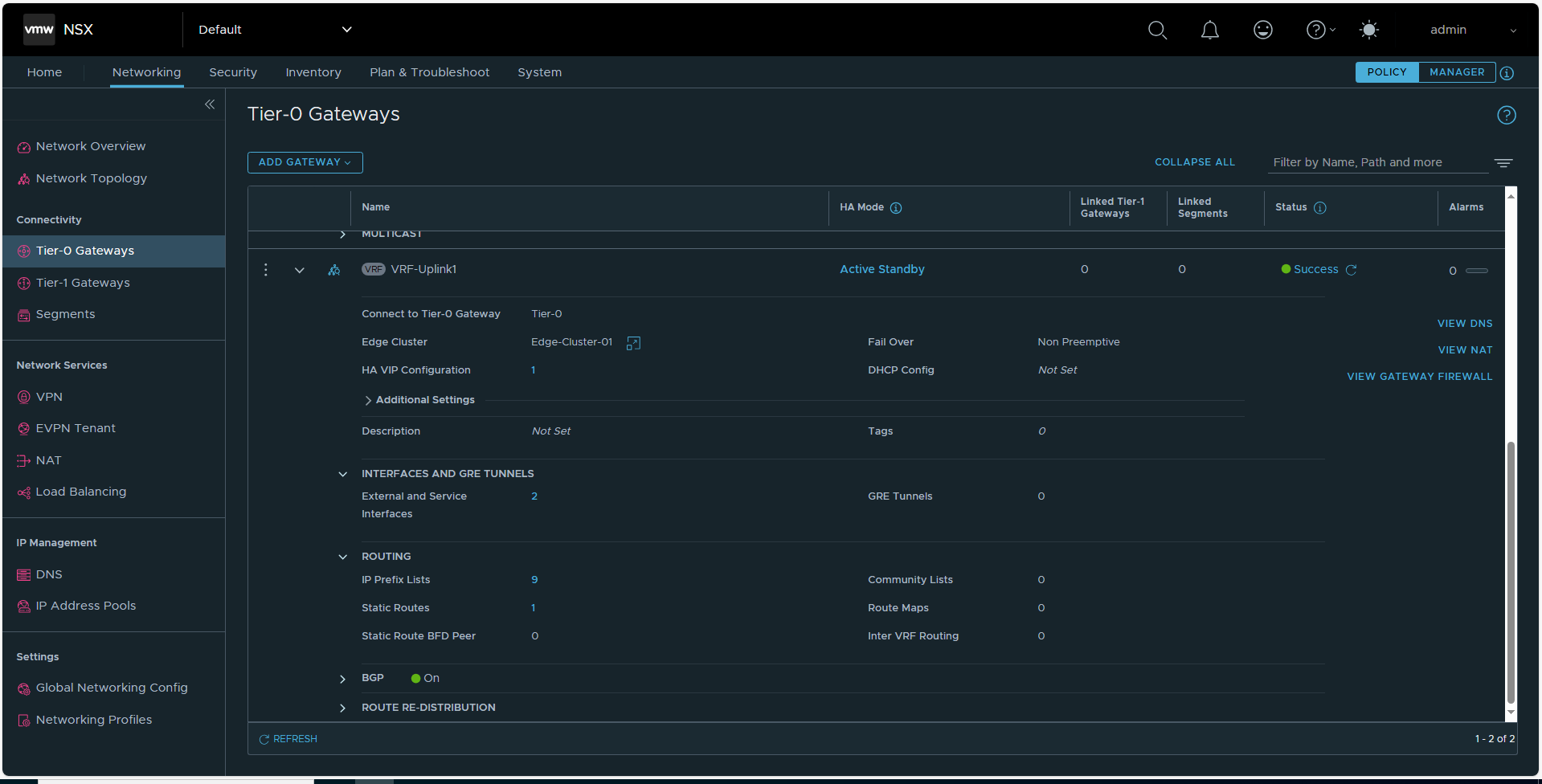Screen dimensions: 1542x784
Task: Collapse the Routing section
Action: pyautogui.click(x=343, y=557)
